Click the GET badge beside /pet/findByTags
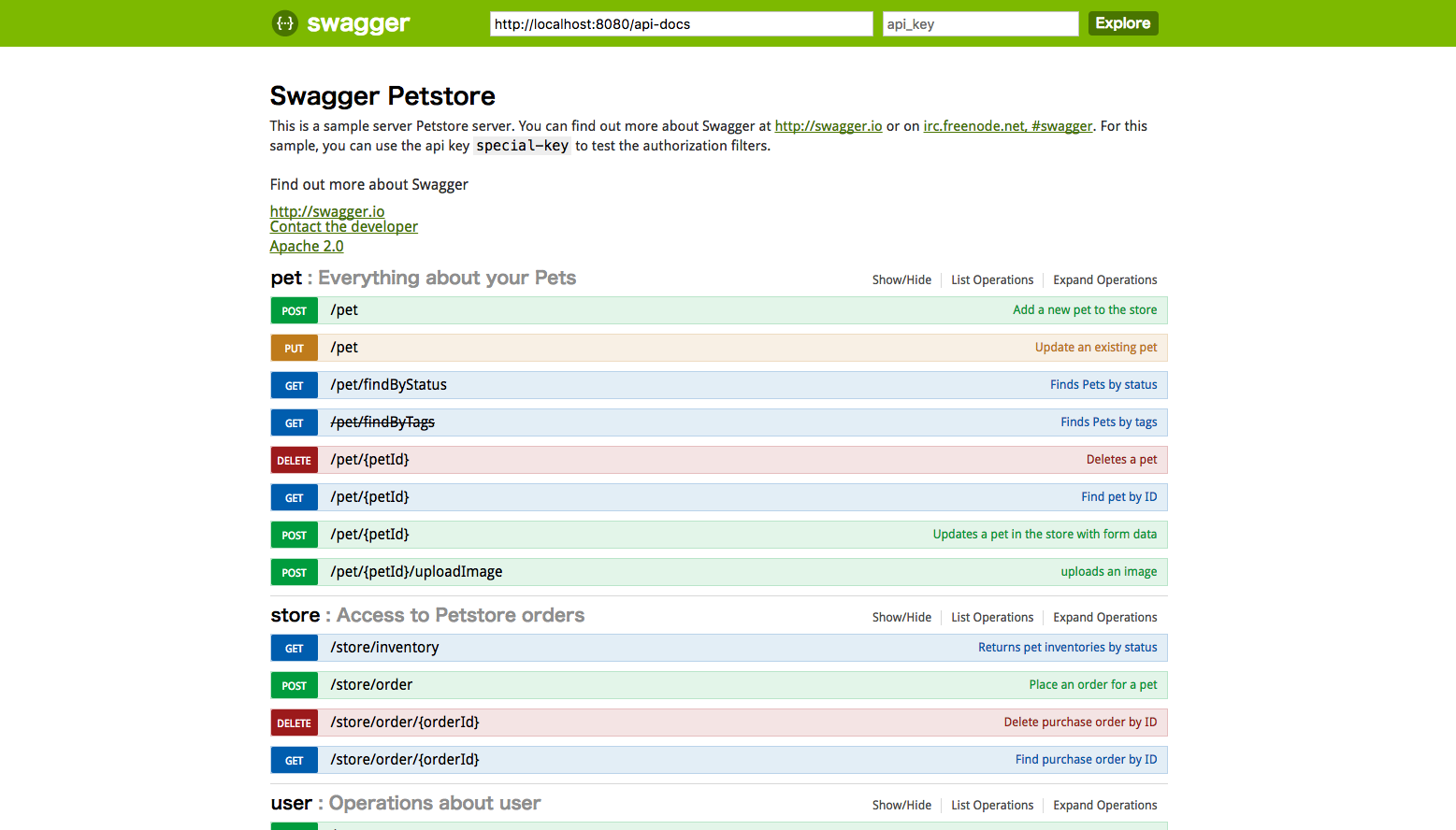 click(295, 422)
